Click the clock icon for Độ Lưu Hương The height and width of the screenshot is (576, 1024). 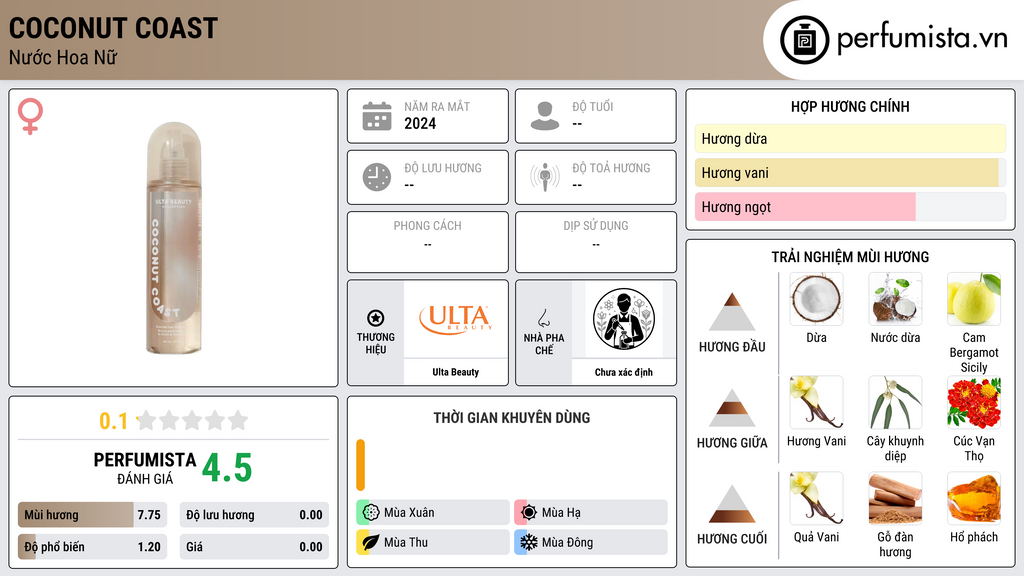[377, 177]
